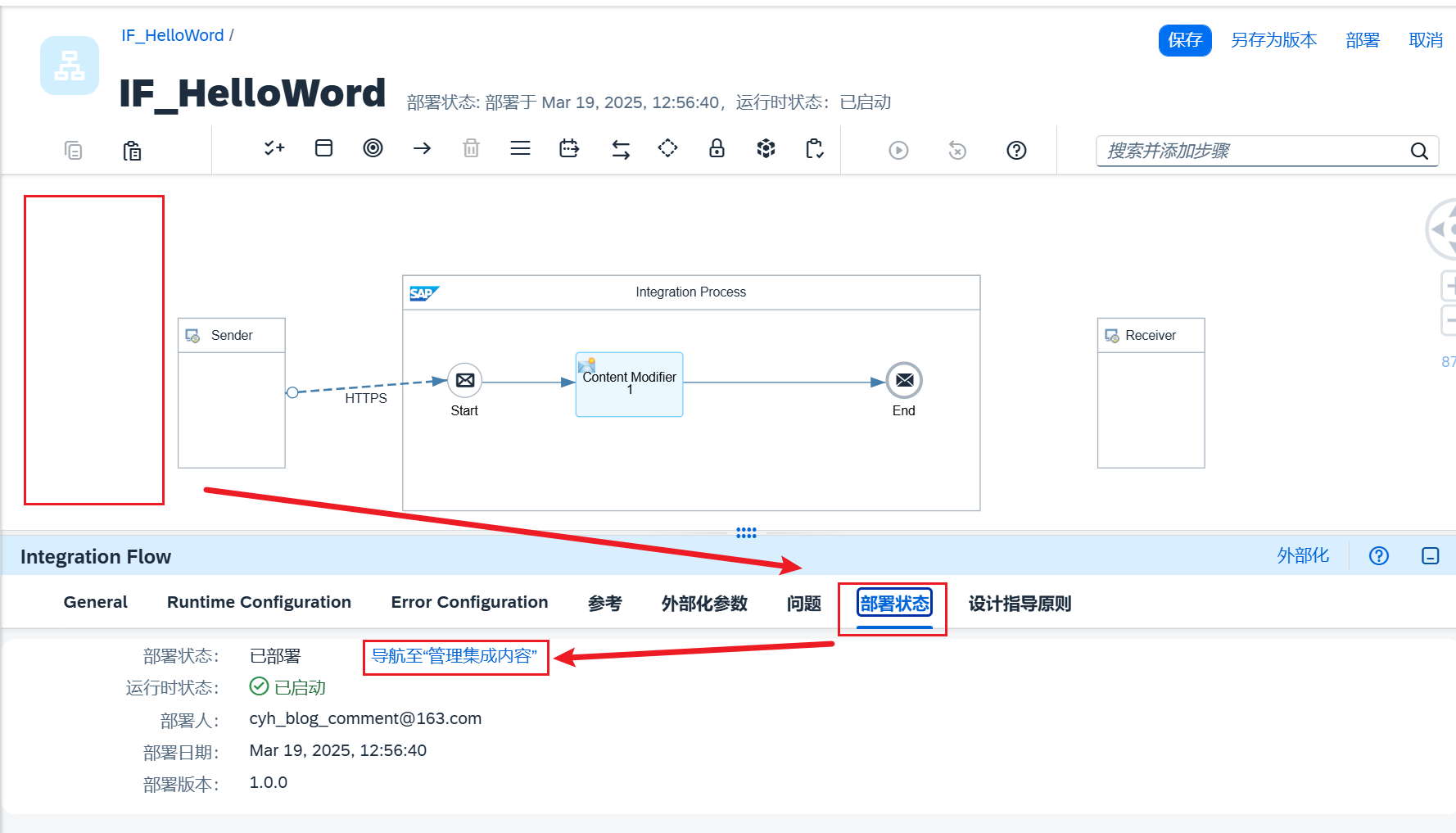Click the message transformers swap-arrows icon
Screen dimensions: 1456x833
point(621,149)
